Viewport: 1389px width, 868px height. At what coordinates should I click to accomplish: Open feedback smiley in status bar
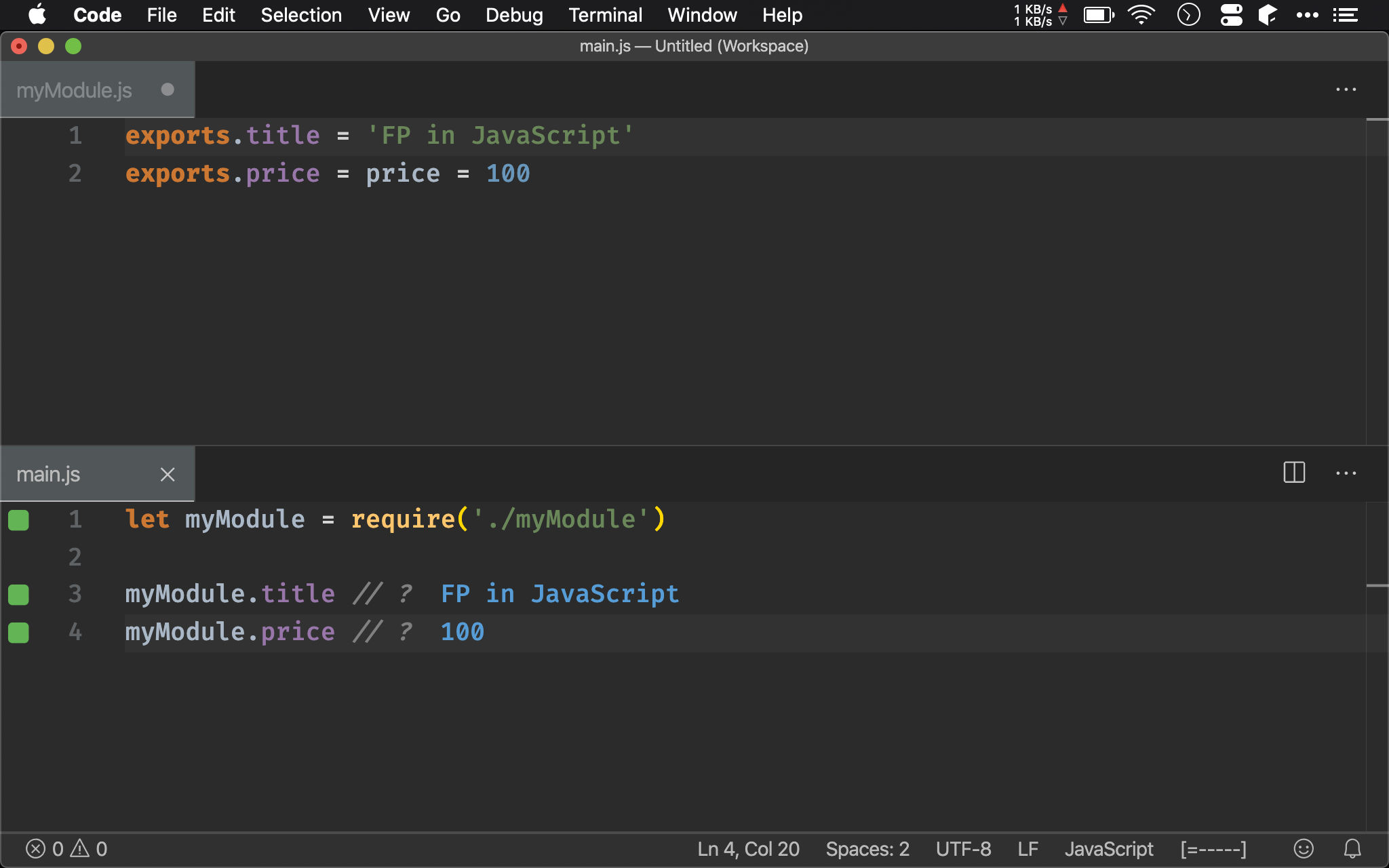[1303, 848]
